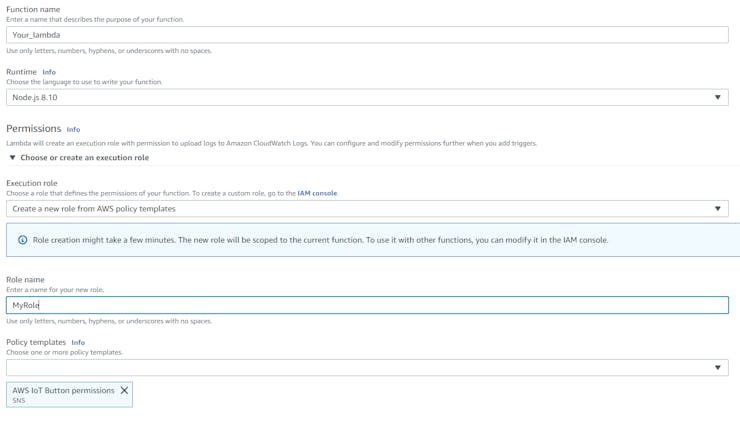Click the Function name input field
Viewport: 740px width, 421px height.
pos(367,35)
